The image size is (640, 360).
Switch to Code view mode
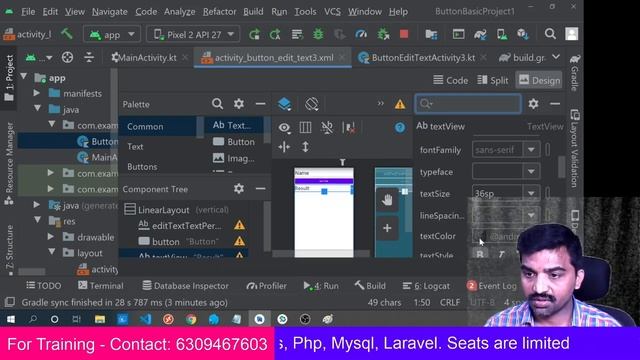[x=450, y=80]
